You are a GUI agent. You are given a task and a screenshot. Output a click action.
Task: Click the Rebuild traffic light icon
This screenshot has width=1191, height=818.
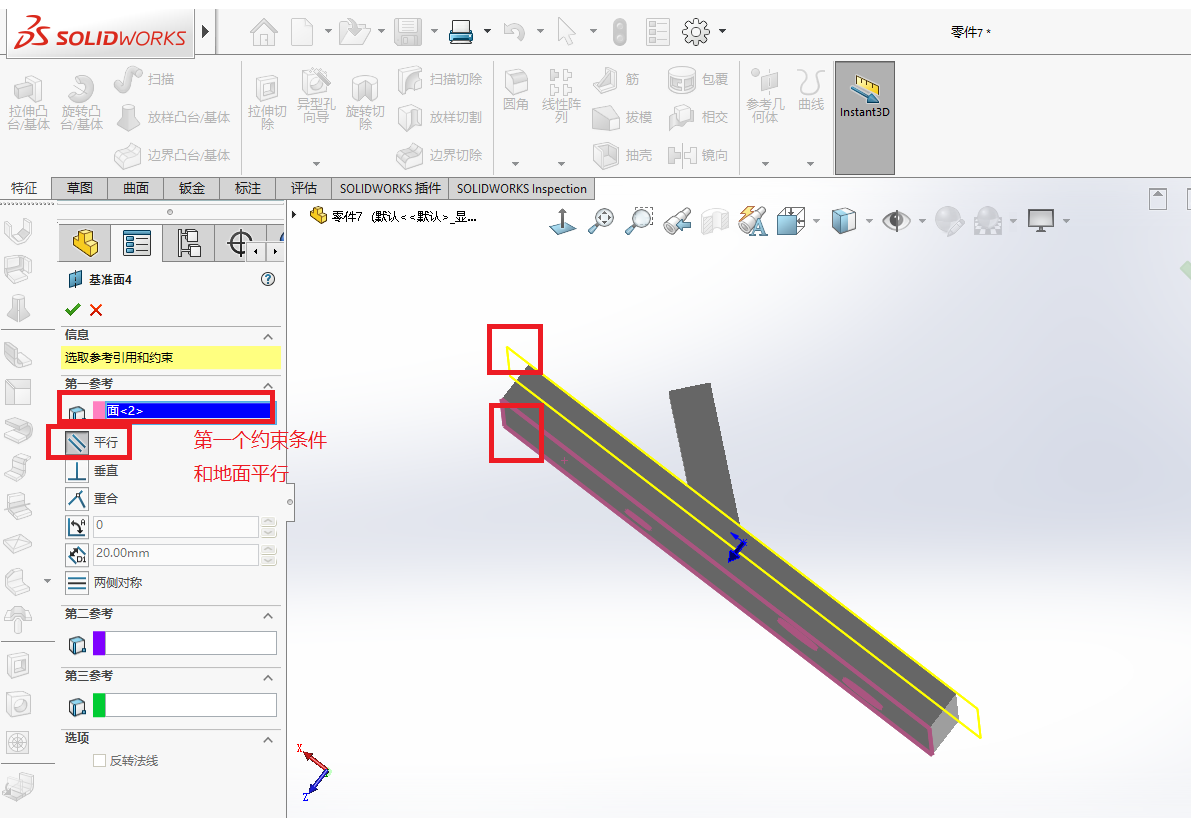pos(620,32)
